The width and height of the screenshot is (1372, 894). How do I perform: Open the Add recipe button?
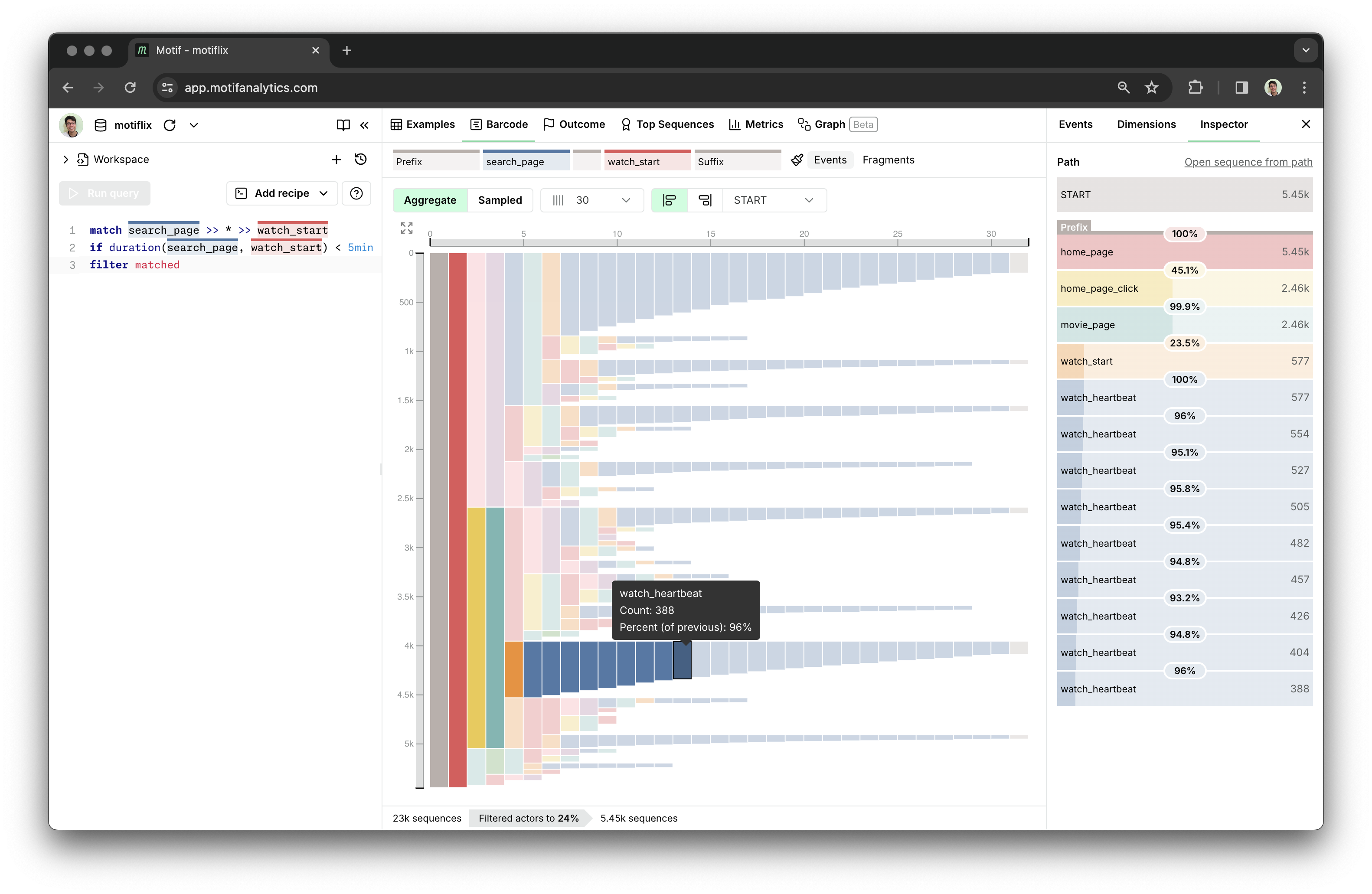[x=282, y=193]
